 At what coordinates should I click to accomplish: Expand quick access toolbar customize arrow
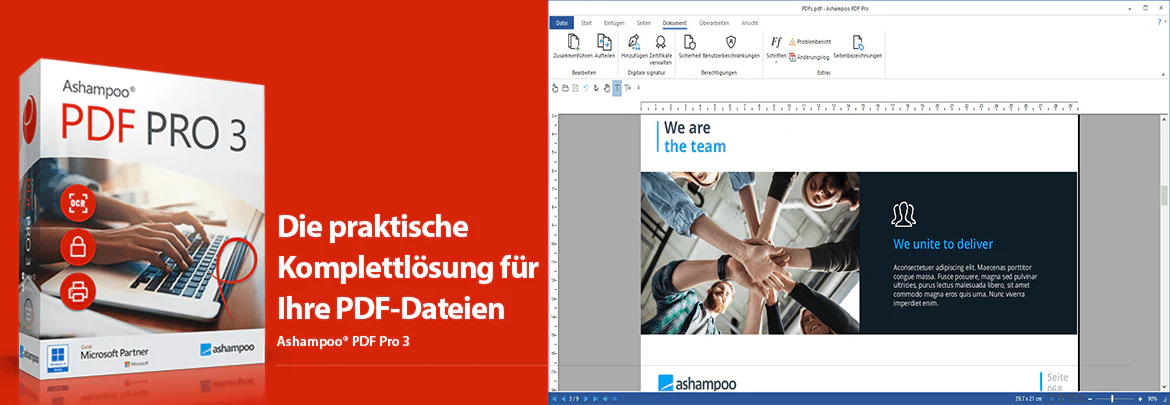coord(638,88)
